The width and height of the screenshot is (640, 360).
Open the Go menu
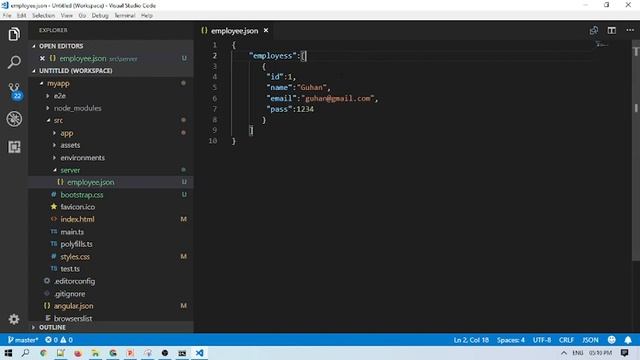[82, 16]
